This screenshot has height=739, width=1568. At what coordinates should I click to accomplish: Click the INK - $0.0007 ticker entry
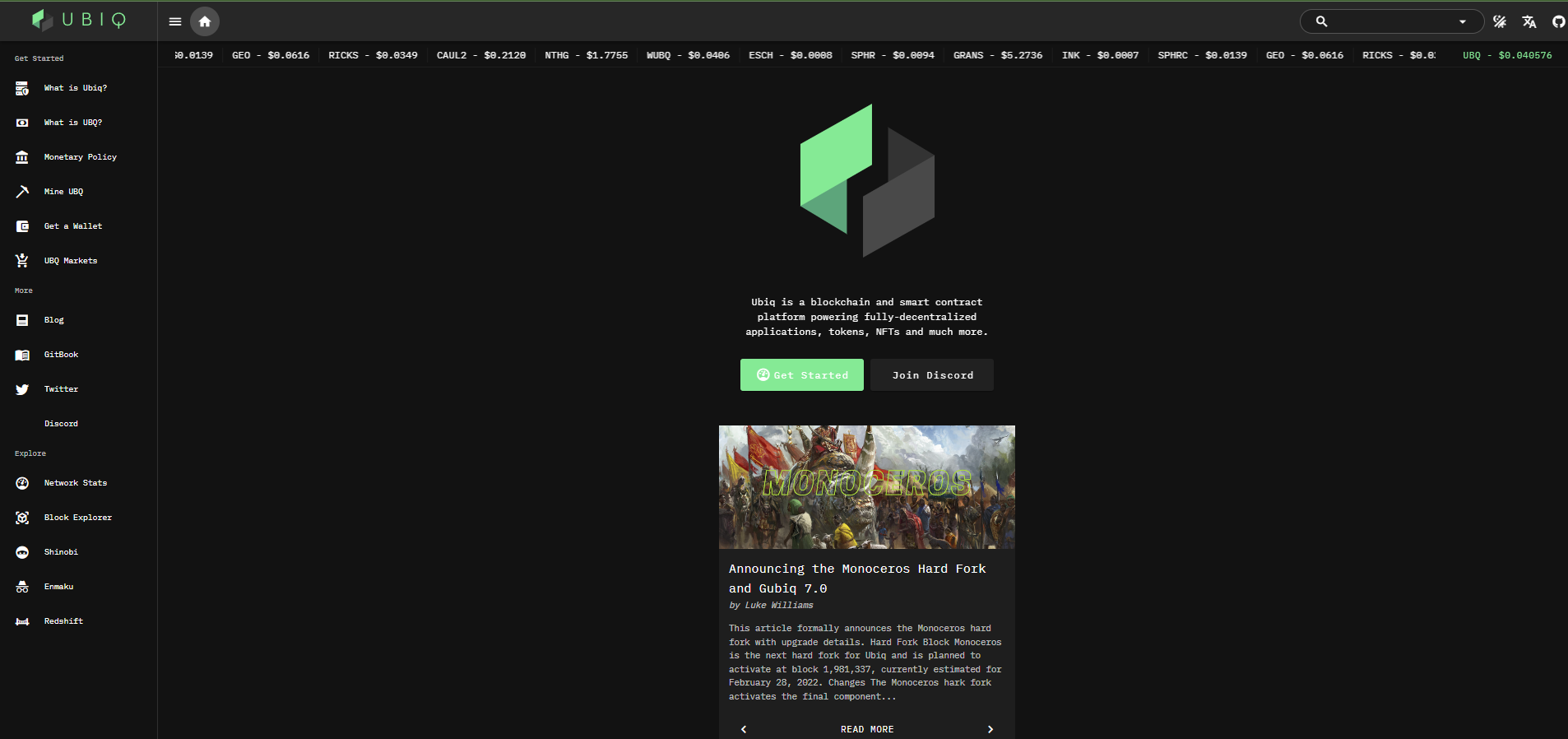tap(1101, 56)
